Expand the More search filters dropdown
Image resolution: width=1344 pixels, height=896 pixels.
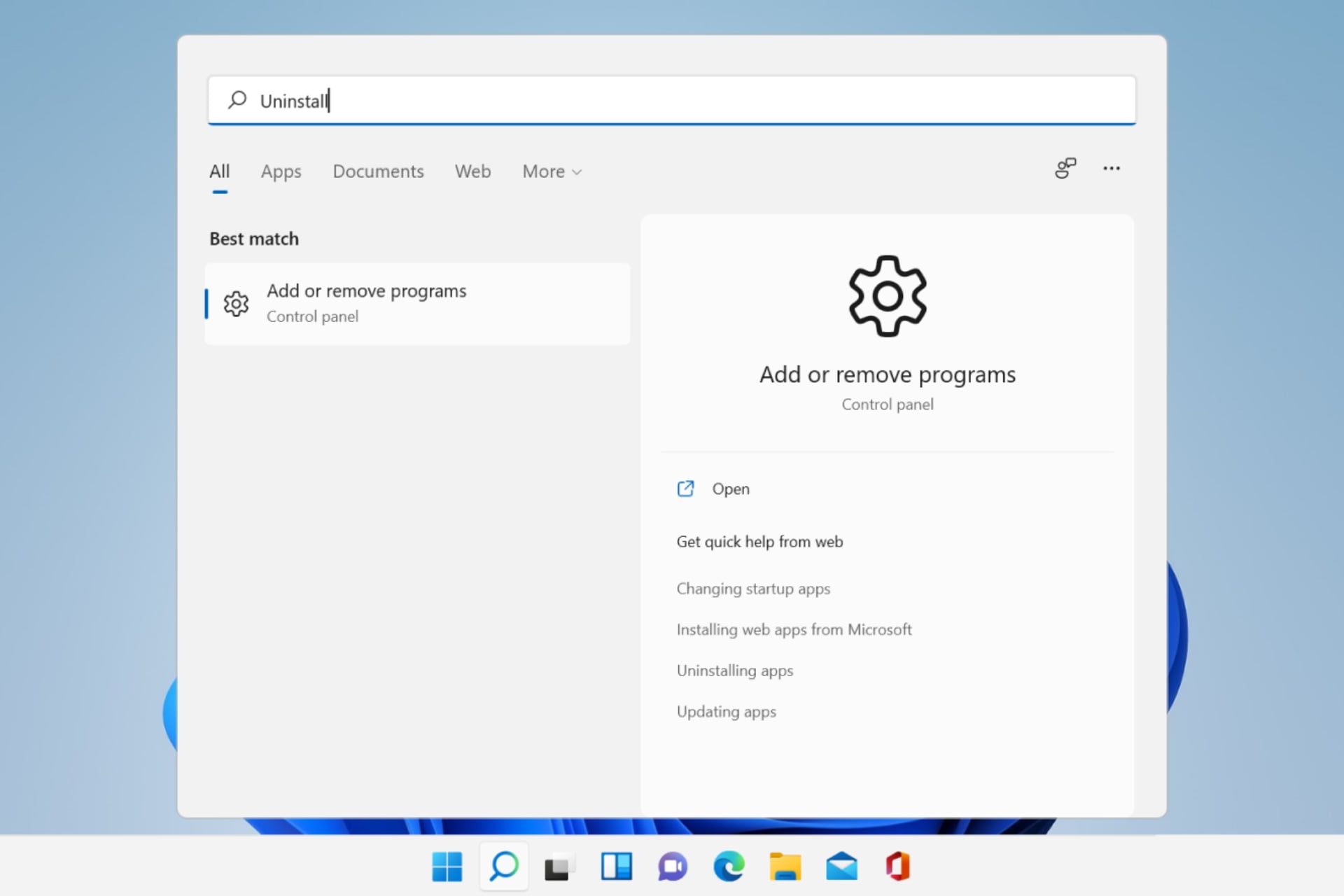(552, 171)
